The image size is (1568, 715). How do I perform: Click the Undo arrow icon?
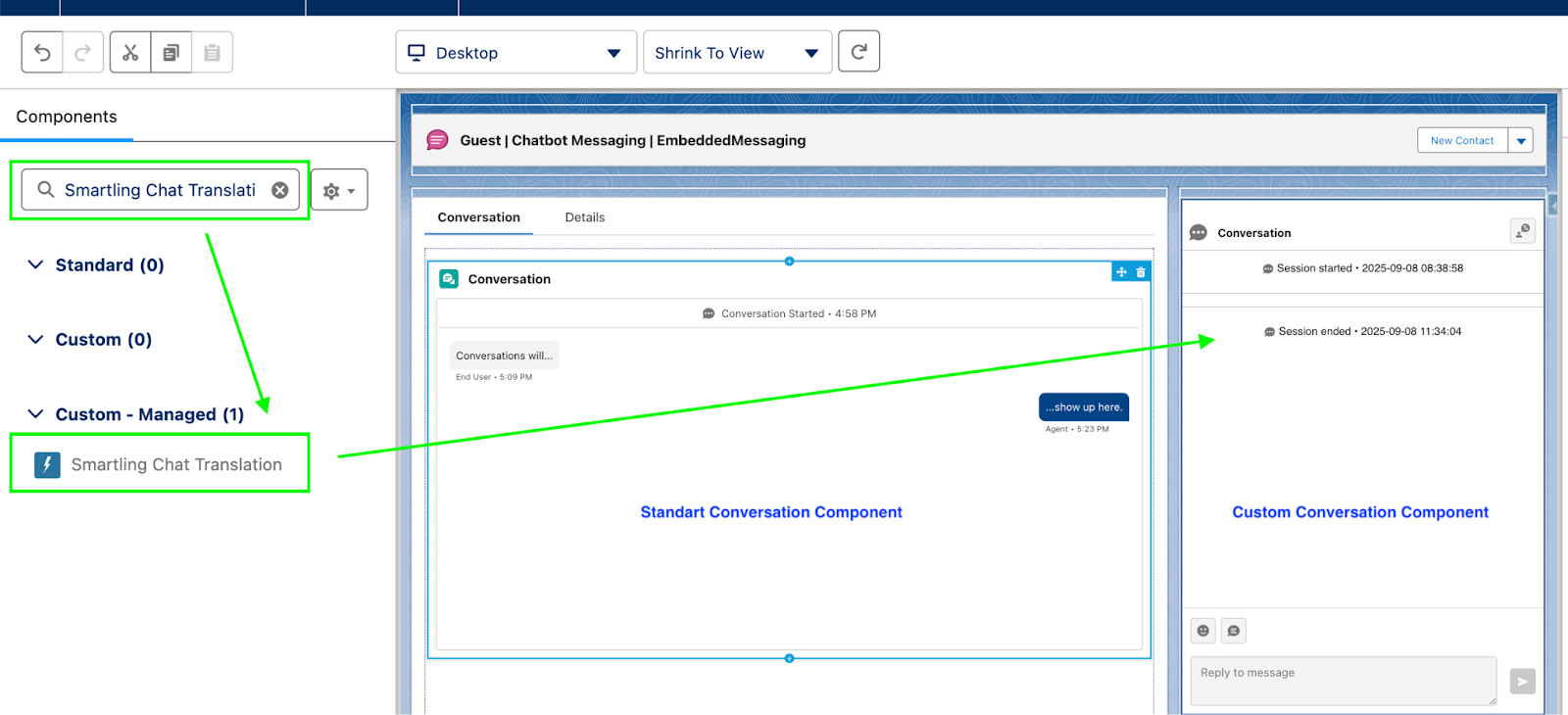42,53
